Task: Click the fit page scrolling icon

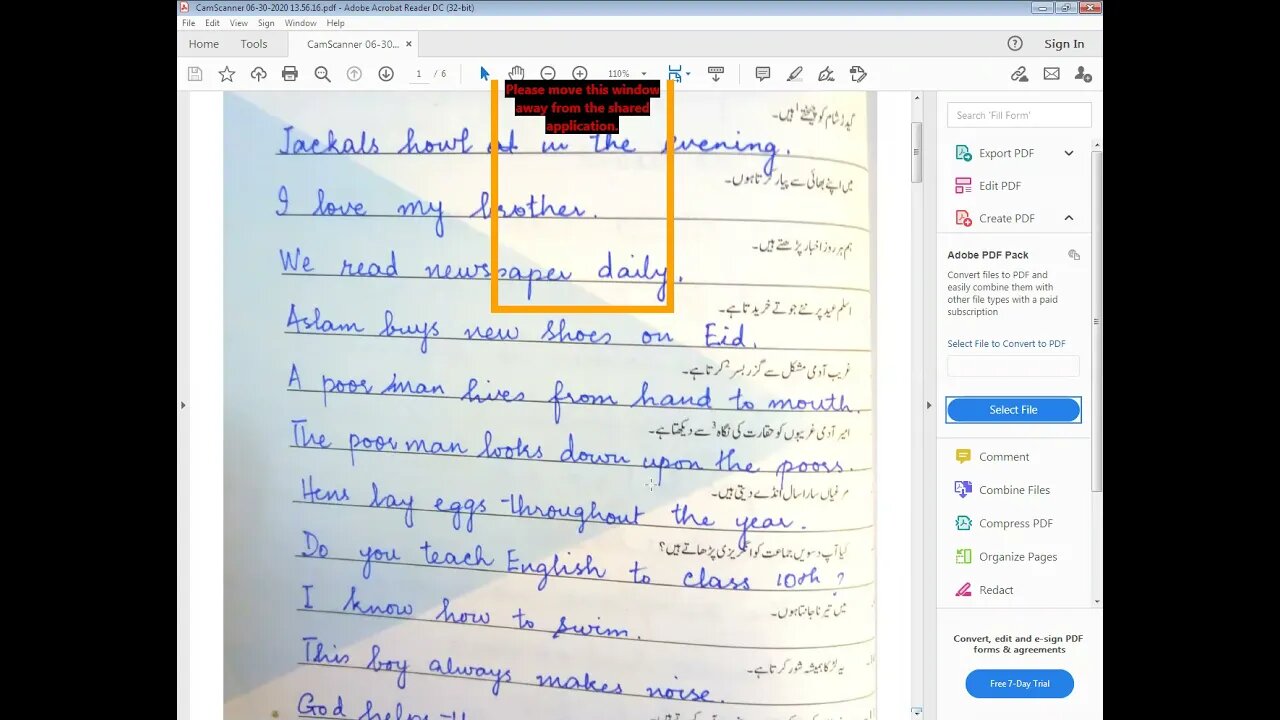Action: [x=675, y=74]
